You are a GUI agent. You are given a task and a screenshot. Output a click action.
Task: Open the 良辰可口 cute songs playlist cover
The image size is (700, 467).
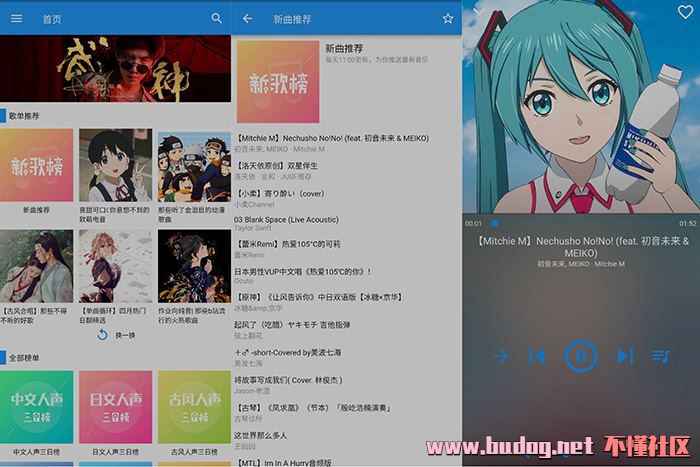point(116,165)
